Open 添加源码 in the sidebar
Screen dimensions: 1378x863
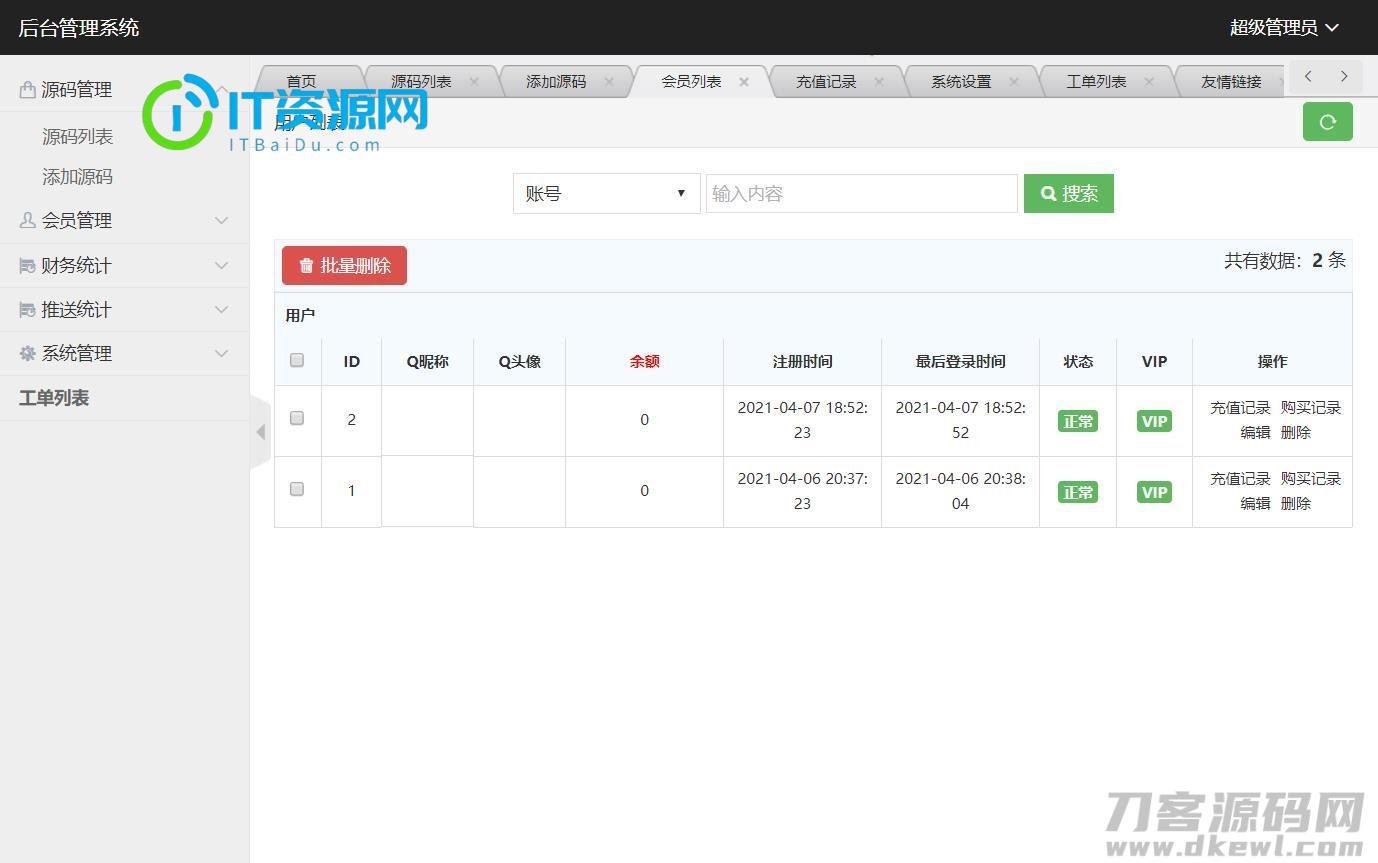pyautogui.click(x=77, y=177)
